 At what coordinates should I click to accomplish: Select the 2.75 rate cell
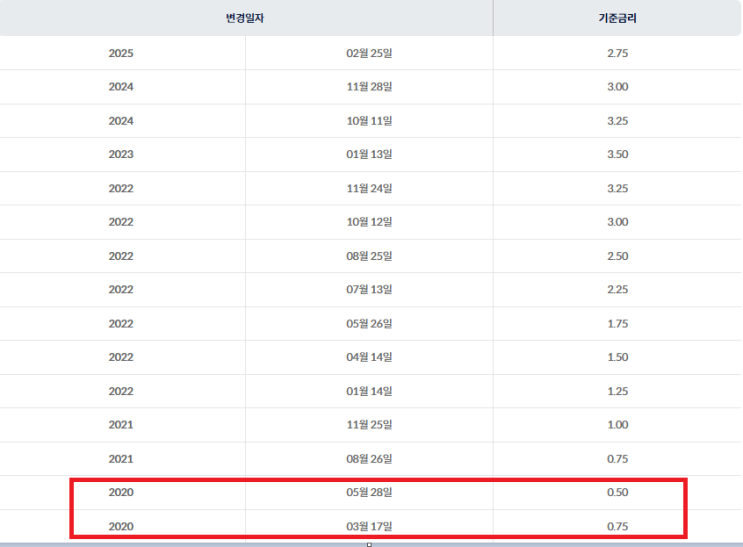617,53
